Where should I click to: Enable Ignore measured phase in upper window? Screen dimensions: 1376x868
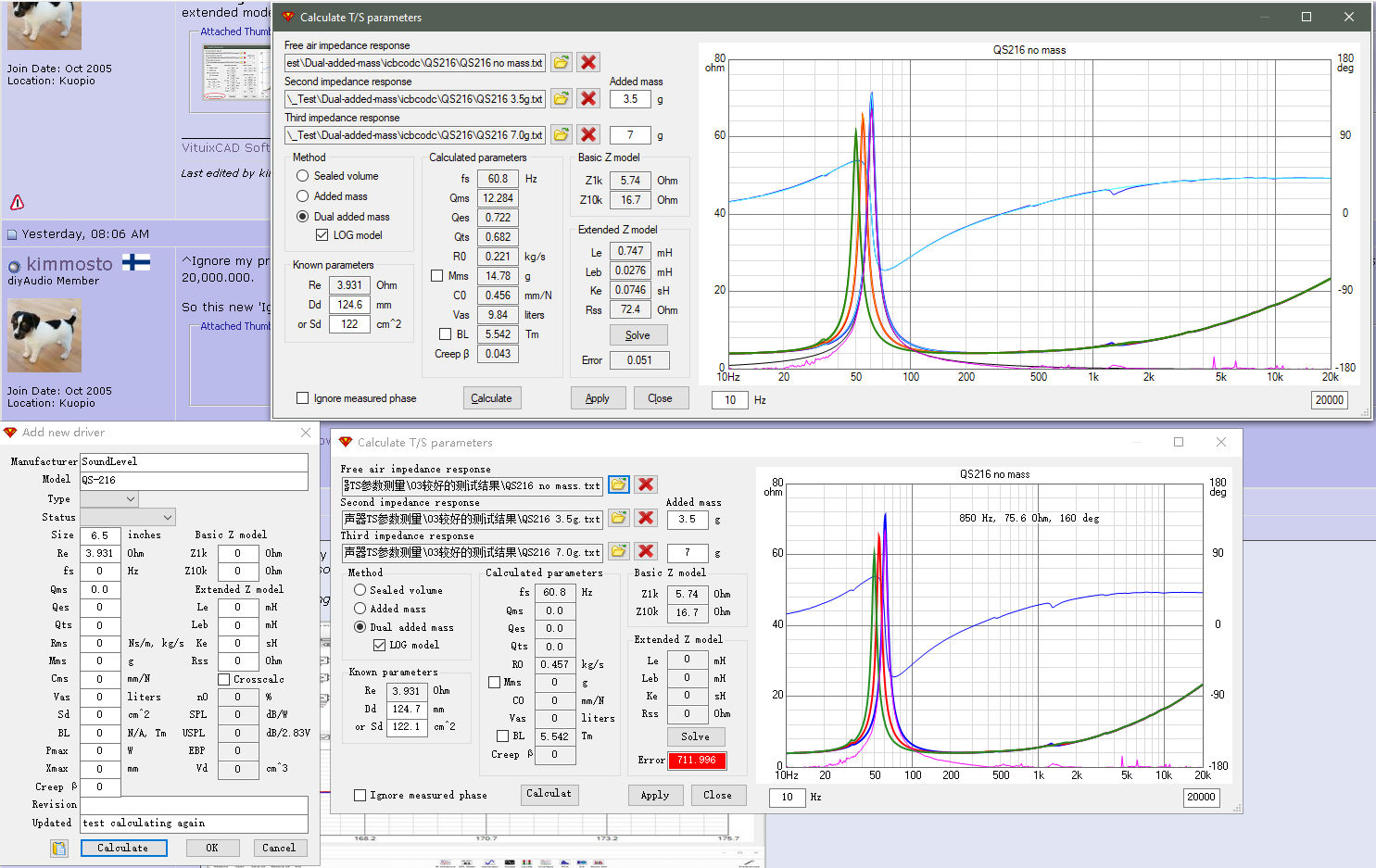pyautogui.click(x=302, y=398)
